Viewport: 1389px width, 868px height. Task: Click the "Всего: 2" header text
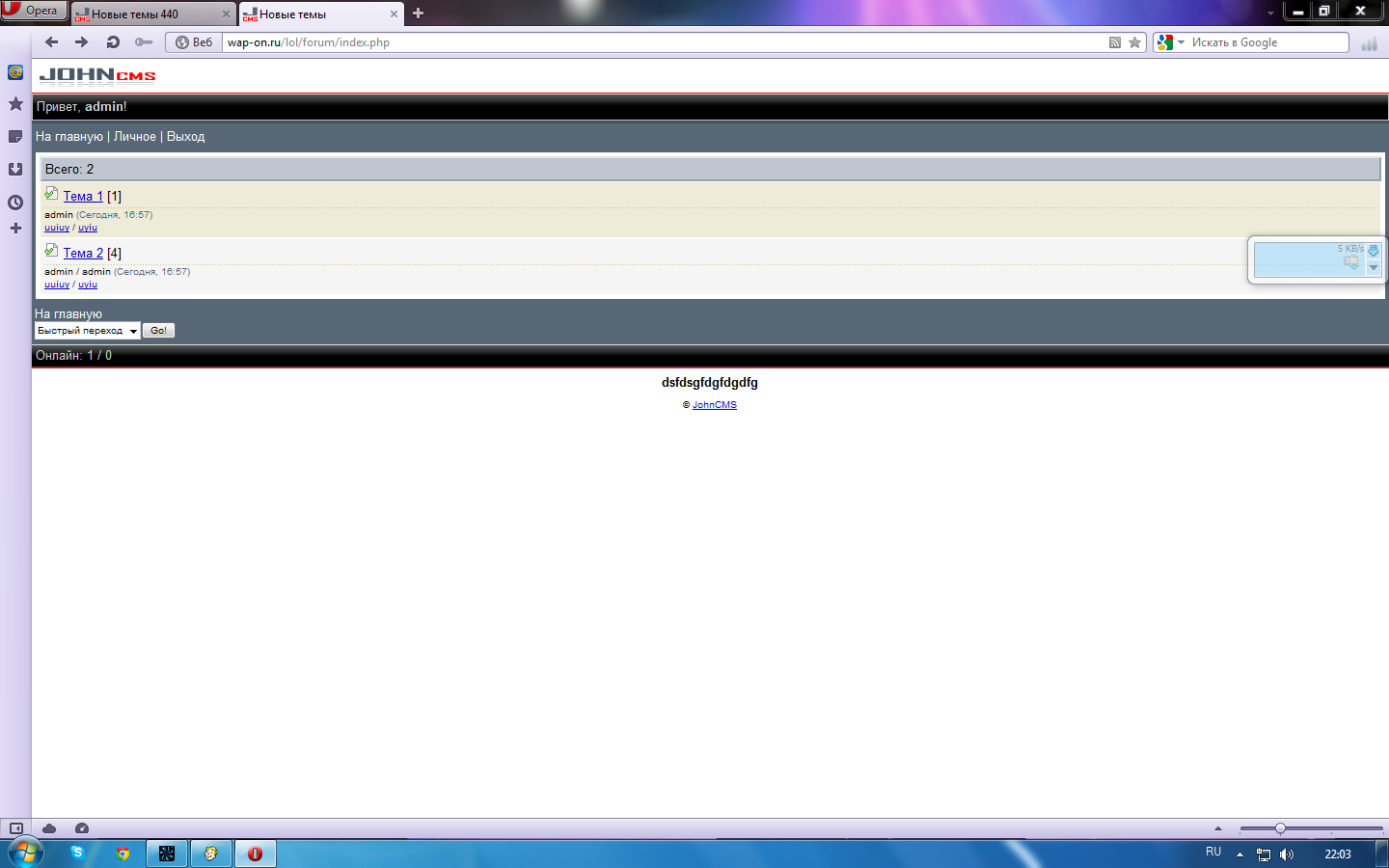69,170
